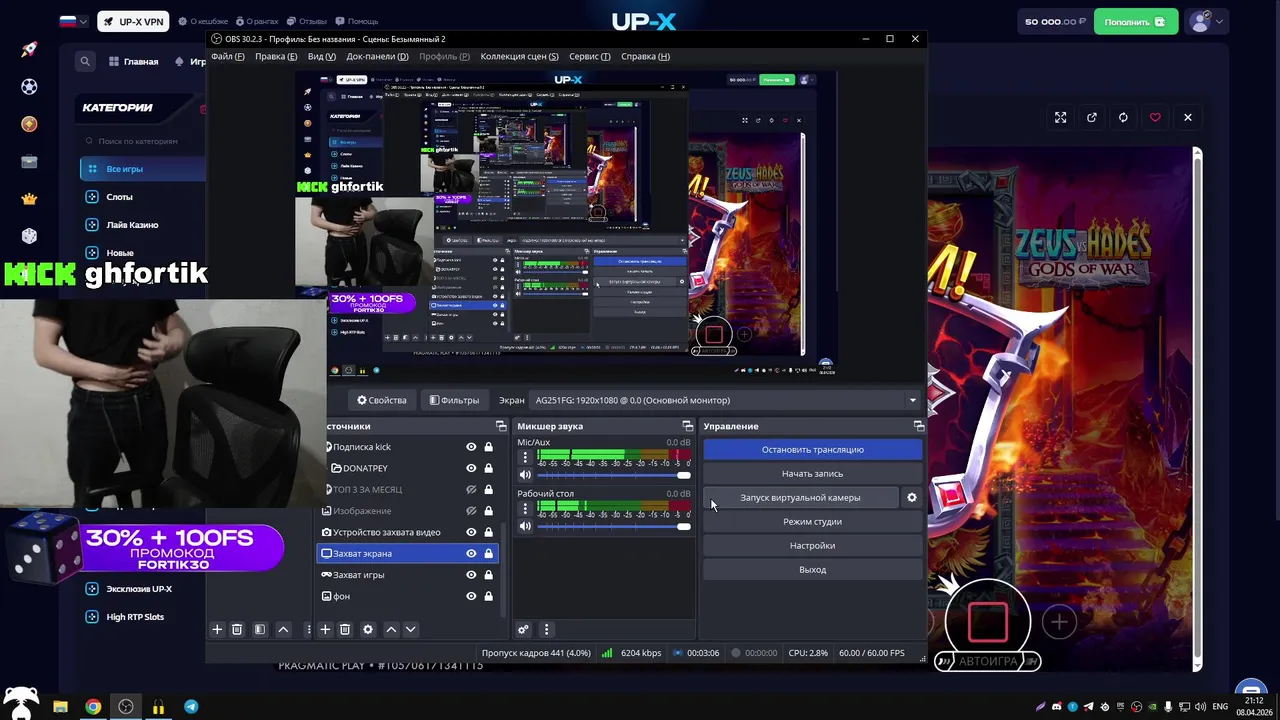The image size is (1280, 720).
Task: Open Telegram from the taskbar
Action: [x=190, y=707]
